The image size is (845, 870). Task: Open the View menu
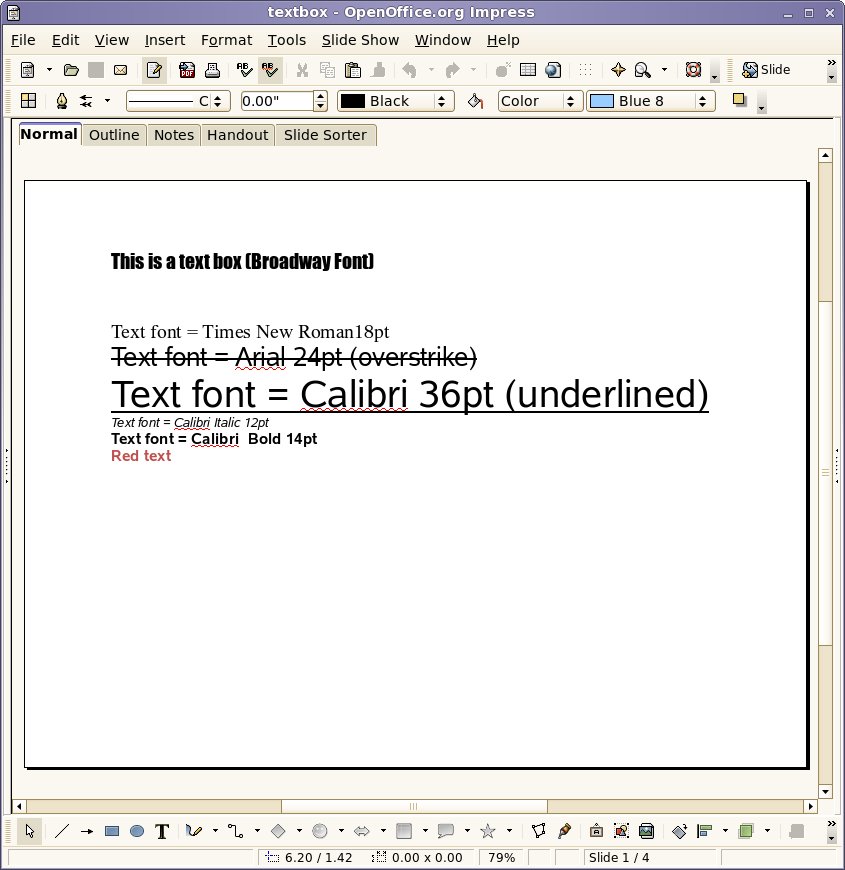112,40
